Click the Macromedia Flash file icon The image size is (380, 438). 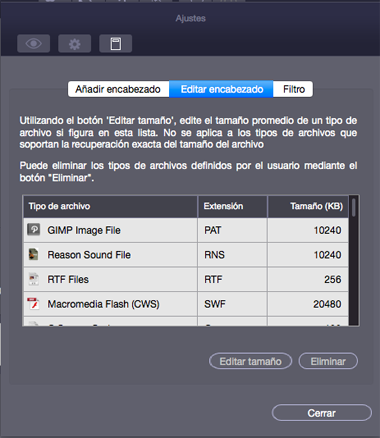(x=33, y=304)
